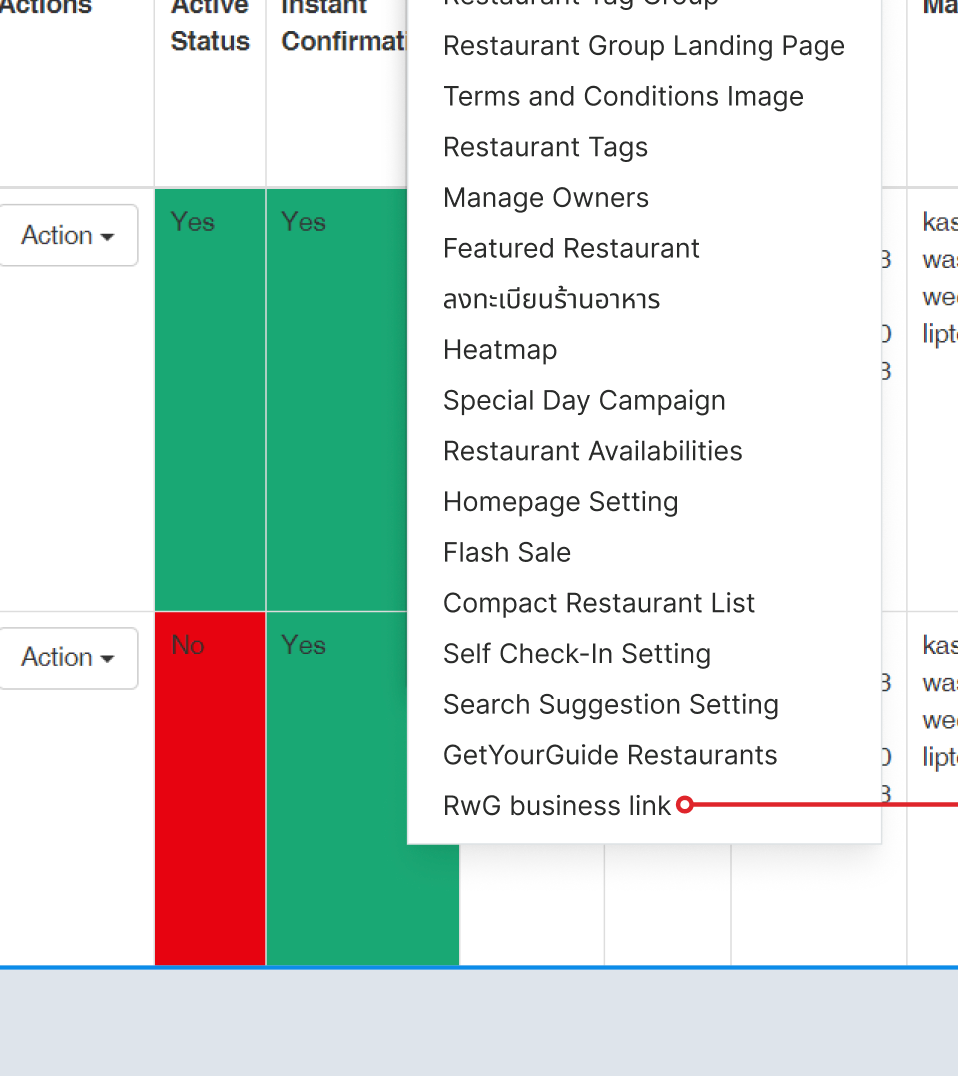Image resolution: width=958 pixels, height=1076 pixels.
Task: Open Self Check-In Setting
Action: (x=577, y=654)
